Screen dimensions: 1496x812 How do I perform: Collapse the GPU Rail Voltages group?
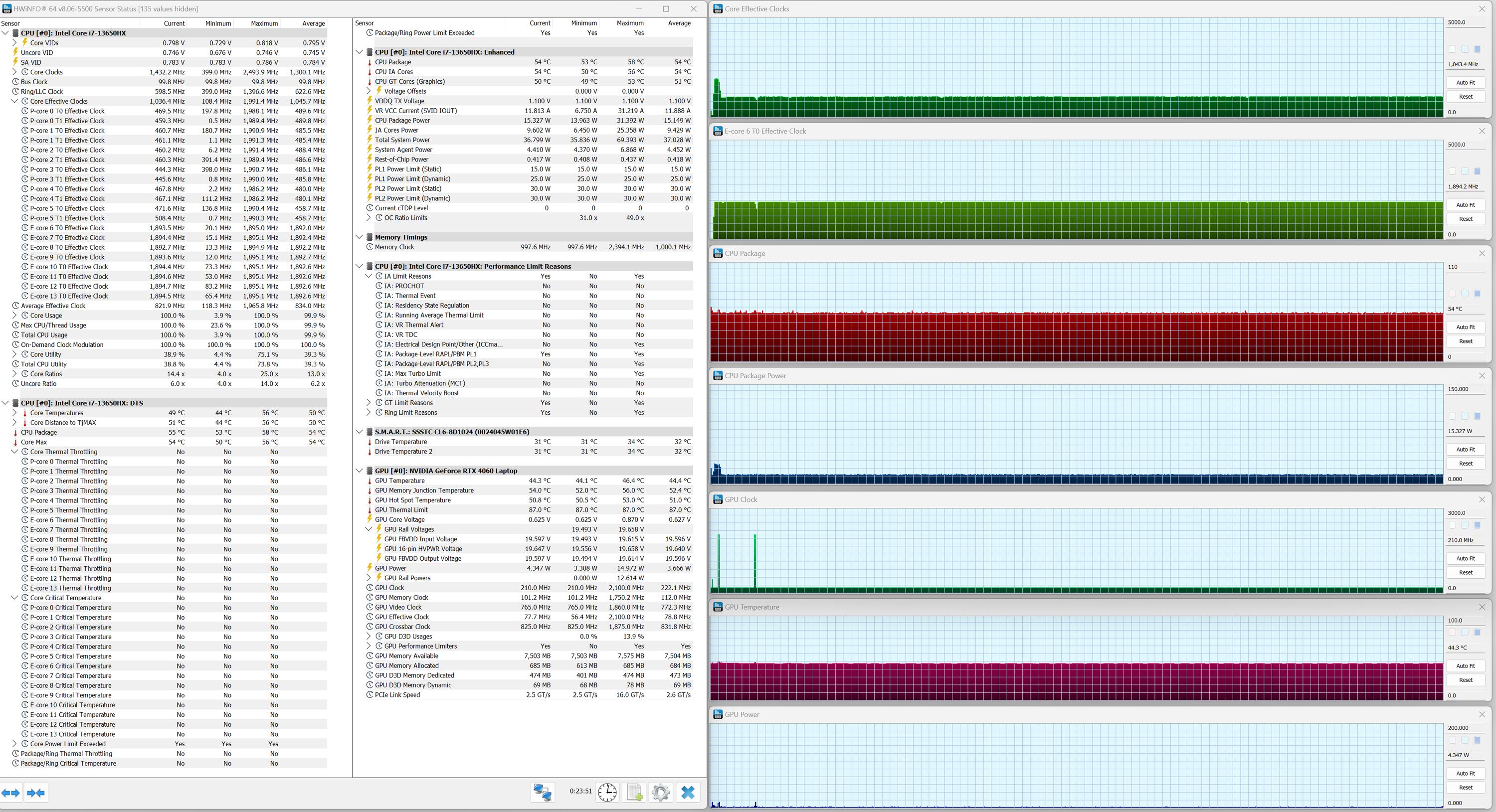[368, 529]
